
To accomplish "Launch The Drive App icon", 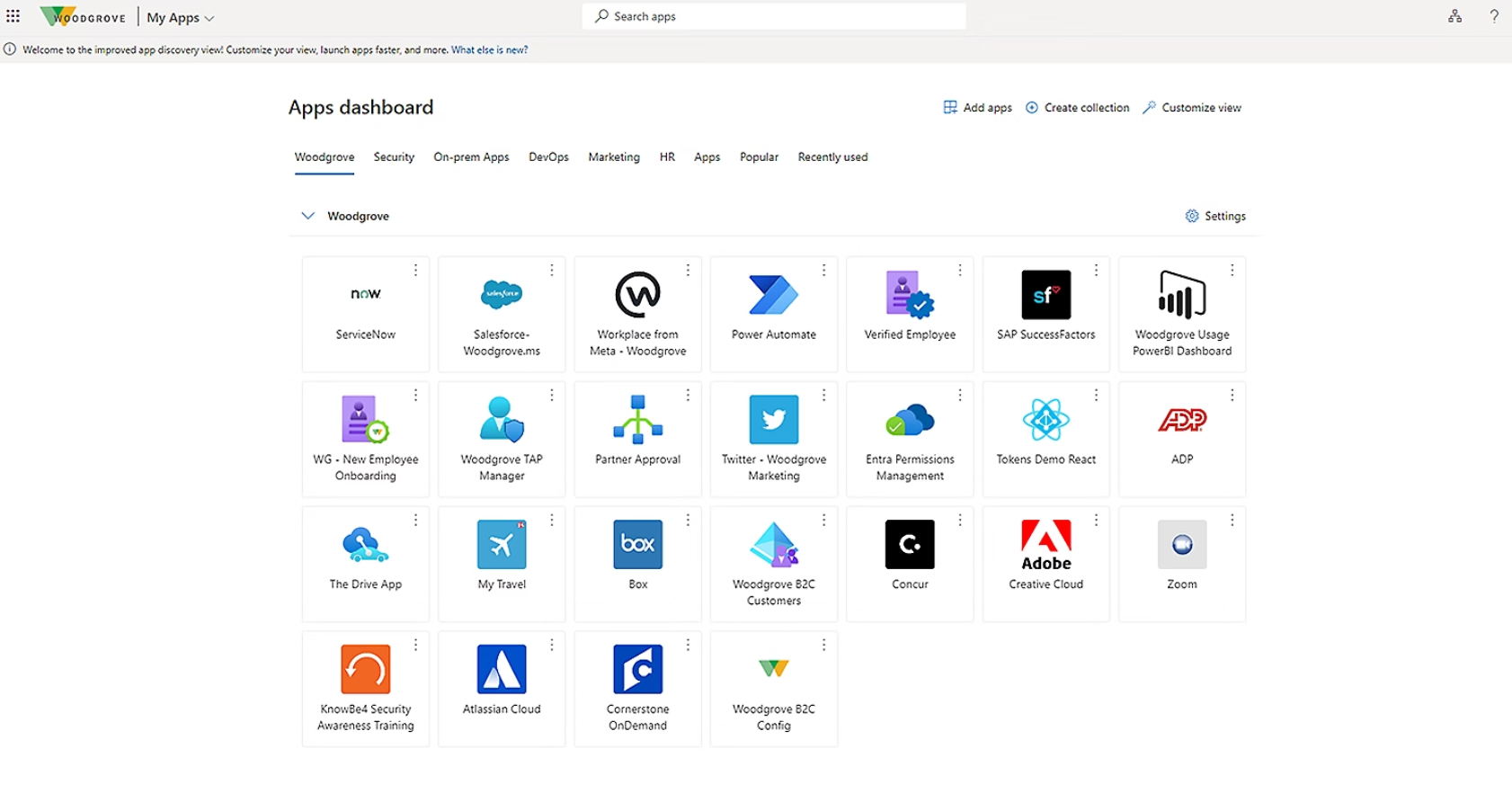I will [365, 544].
